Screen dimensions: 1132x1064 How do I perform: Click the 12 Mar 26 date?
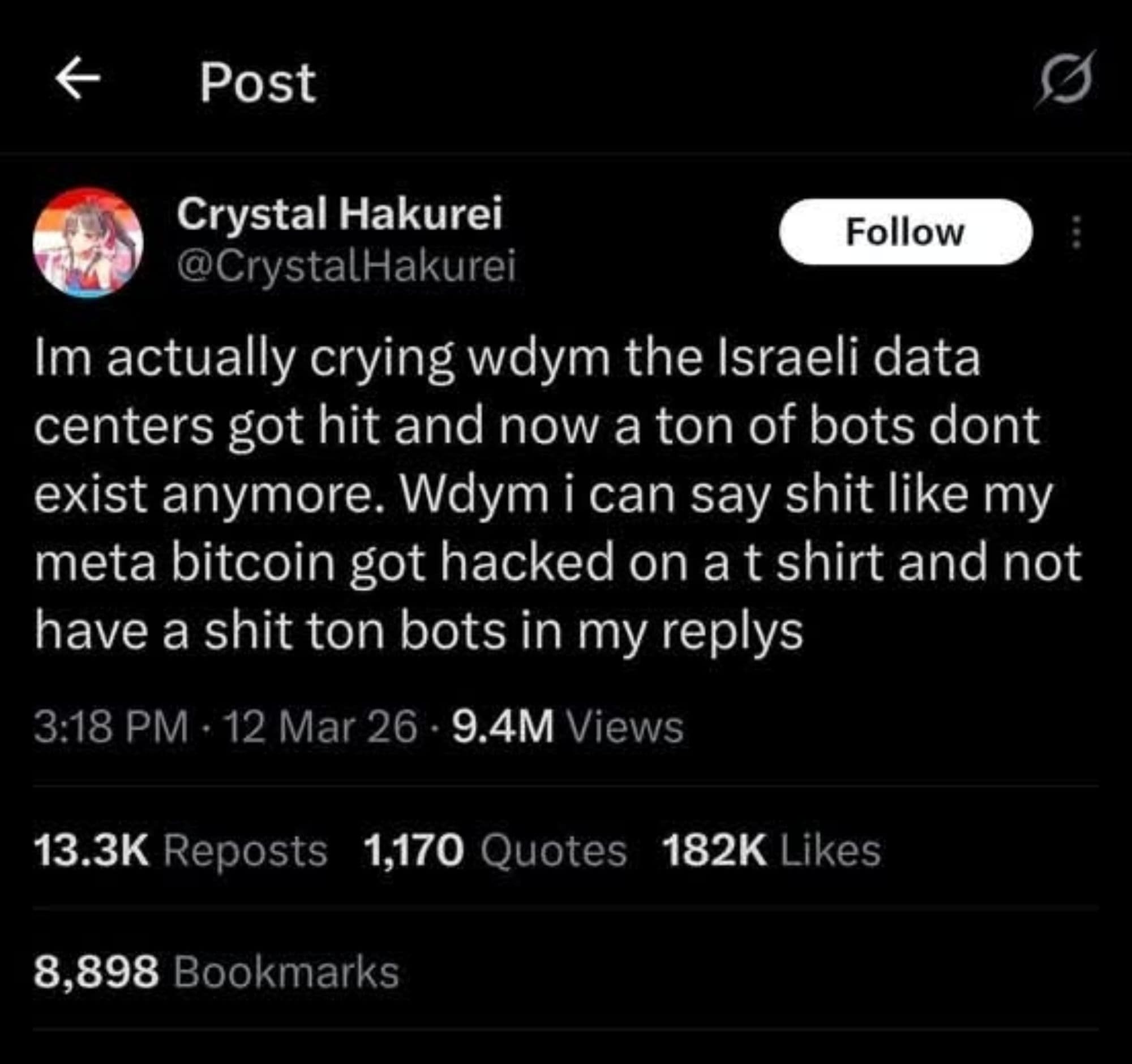pyautogui.click(x=321, y=728)
